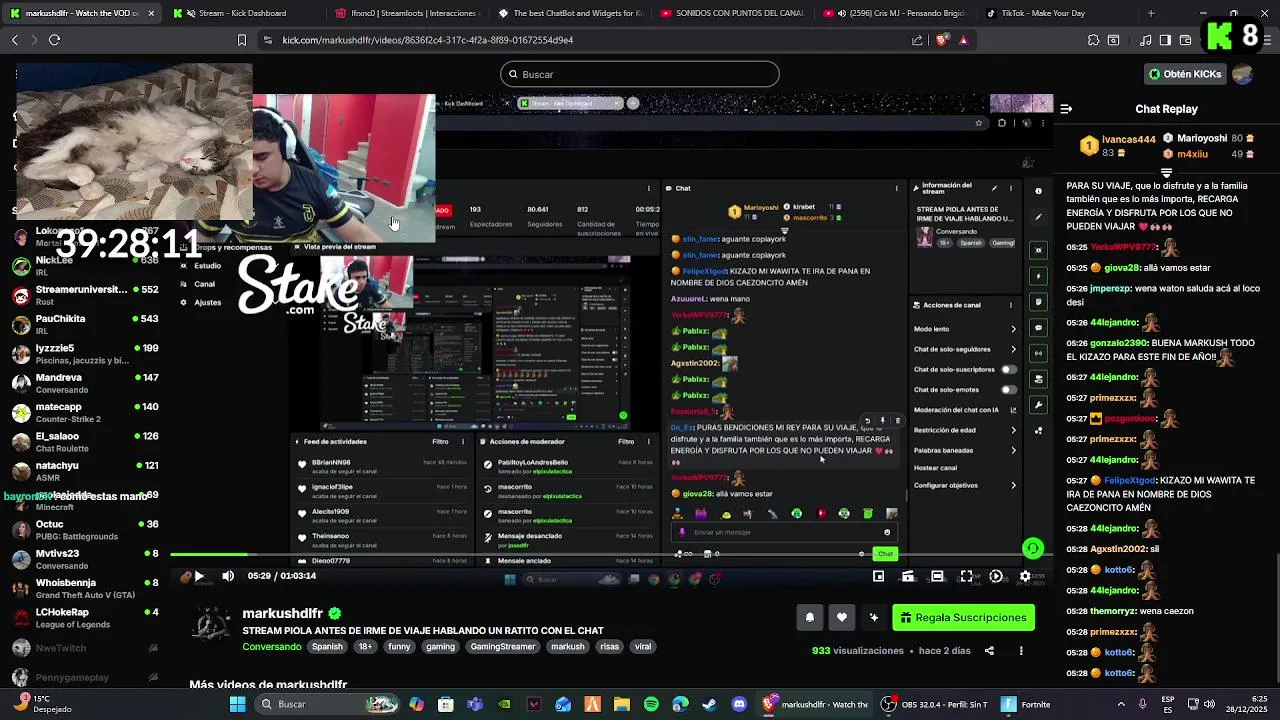
Task: Open markushdlfr channel name link
Action: [284, 613]
